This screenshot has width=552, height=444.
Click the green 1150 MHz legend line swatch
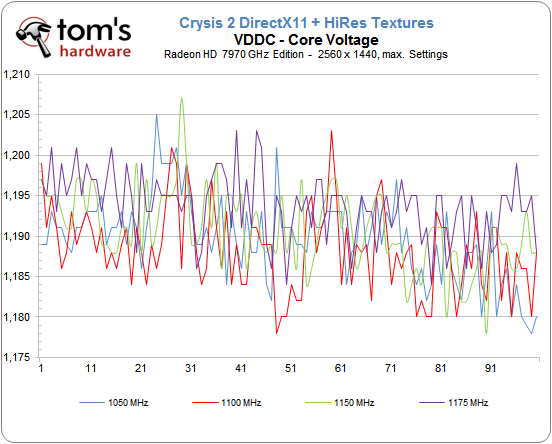[318, 402]
